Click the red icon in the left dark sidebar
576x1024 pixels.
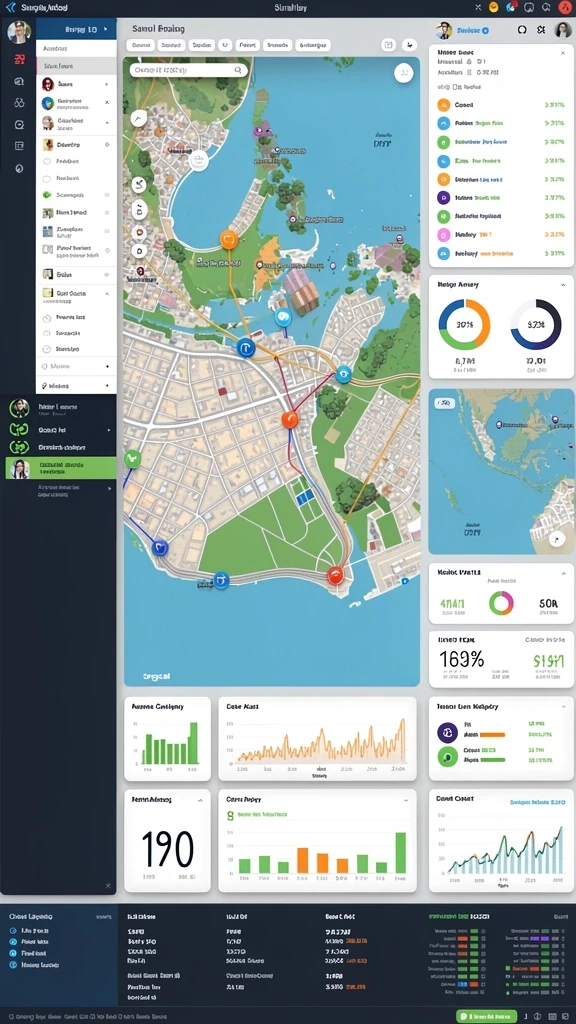coord(19,59)
